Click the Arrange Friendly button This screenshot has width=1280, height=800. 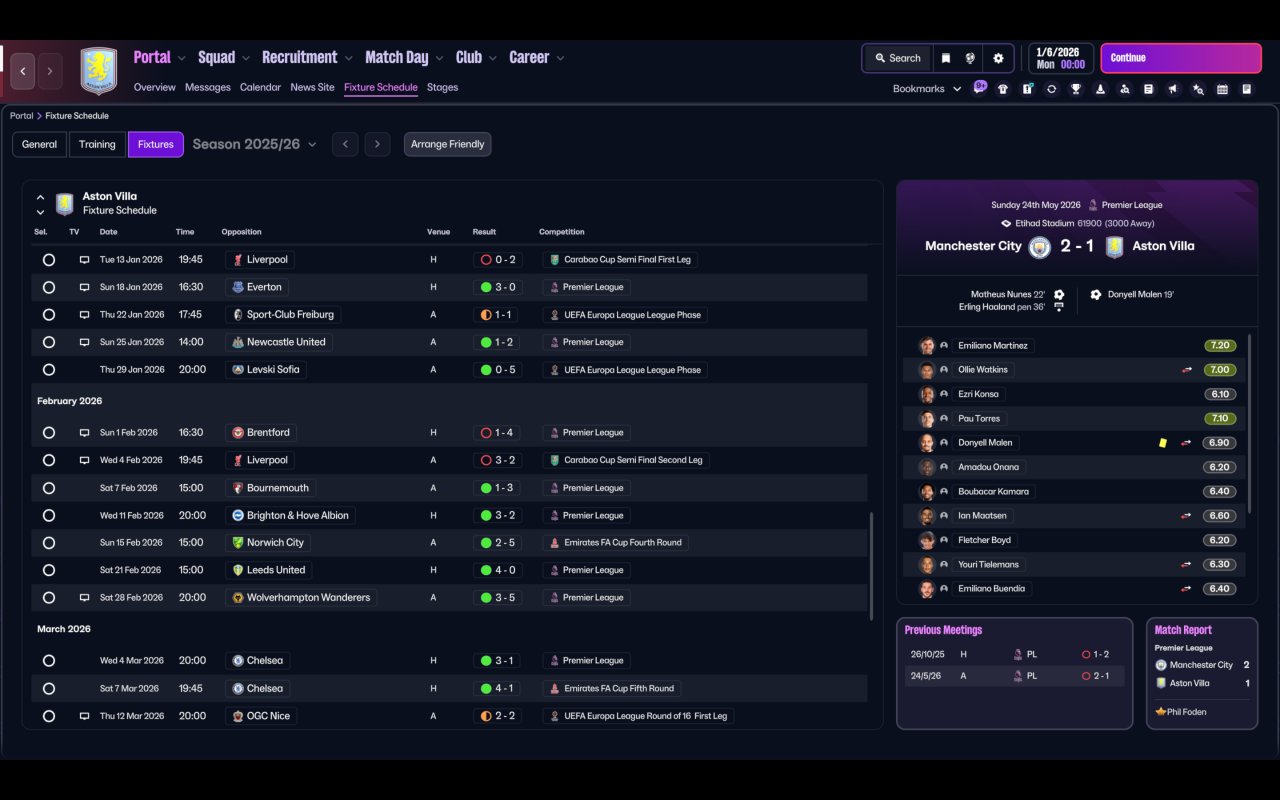[x=447, y=144]
